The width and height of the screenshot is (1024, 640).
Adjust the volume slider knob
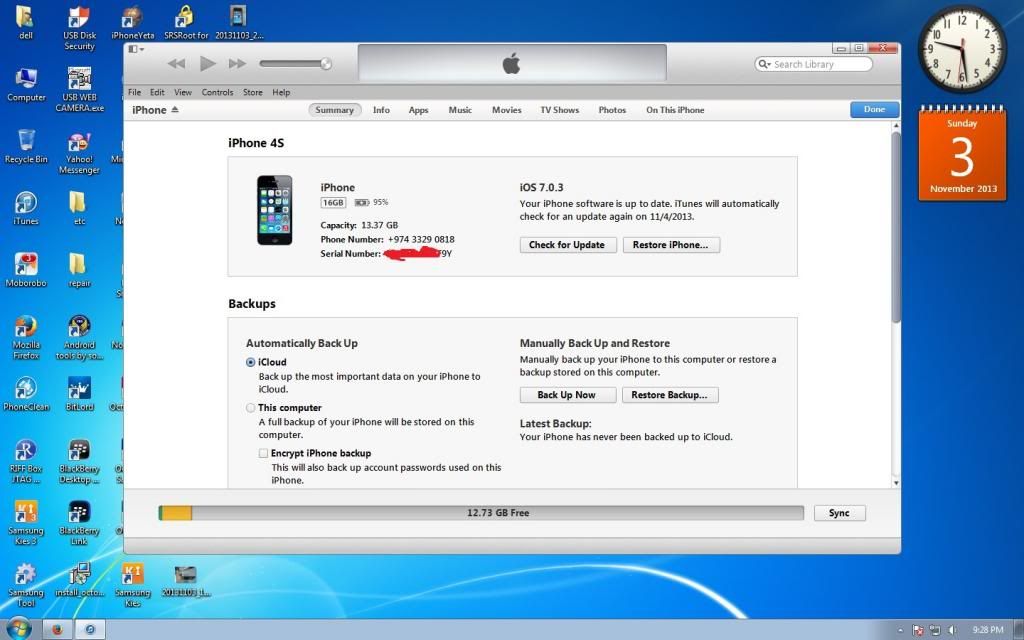coord(325,64)
